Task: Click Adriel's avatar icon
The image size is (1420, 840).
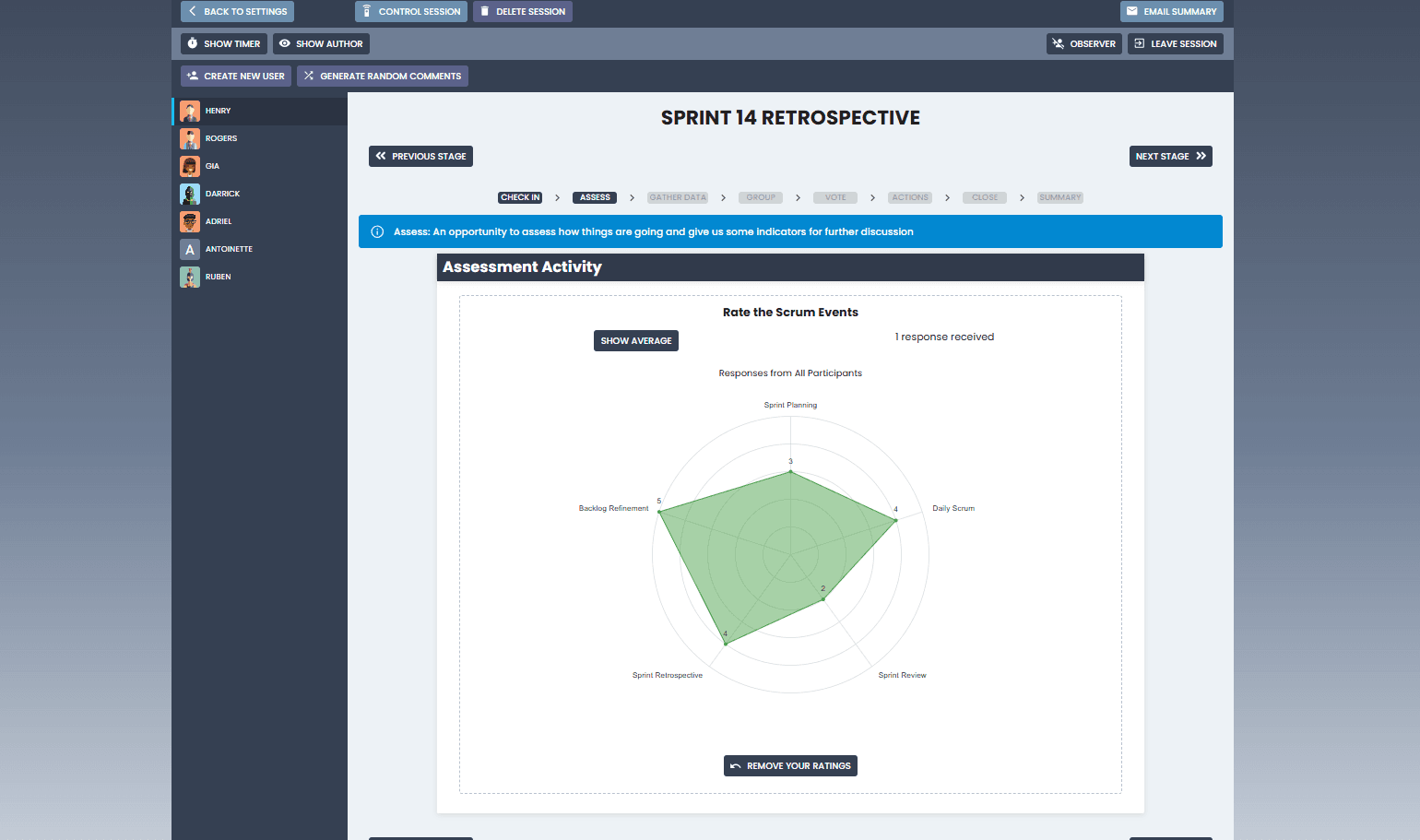Action: click(190, 222)
